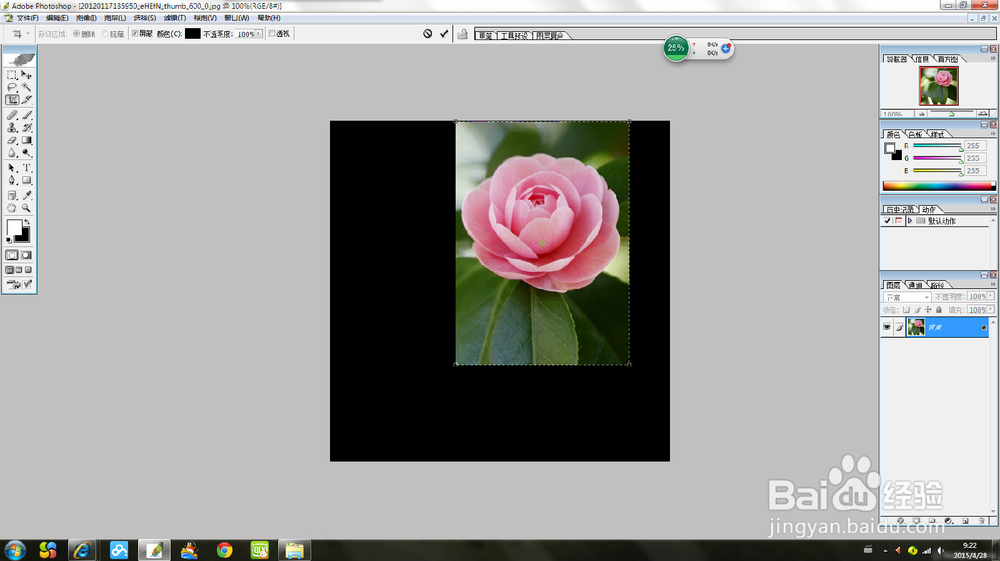Switch to the Channels tab
The height and width of the screenshot is (561, 1000).
915,285
